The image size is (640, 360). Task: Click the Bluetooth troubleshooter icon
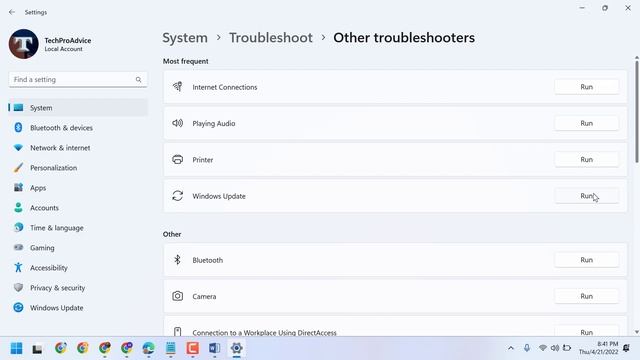pyautogui.click(x=178, y=260)
